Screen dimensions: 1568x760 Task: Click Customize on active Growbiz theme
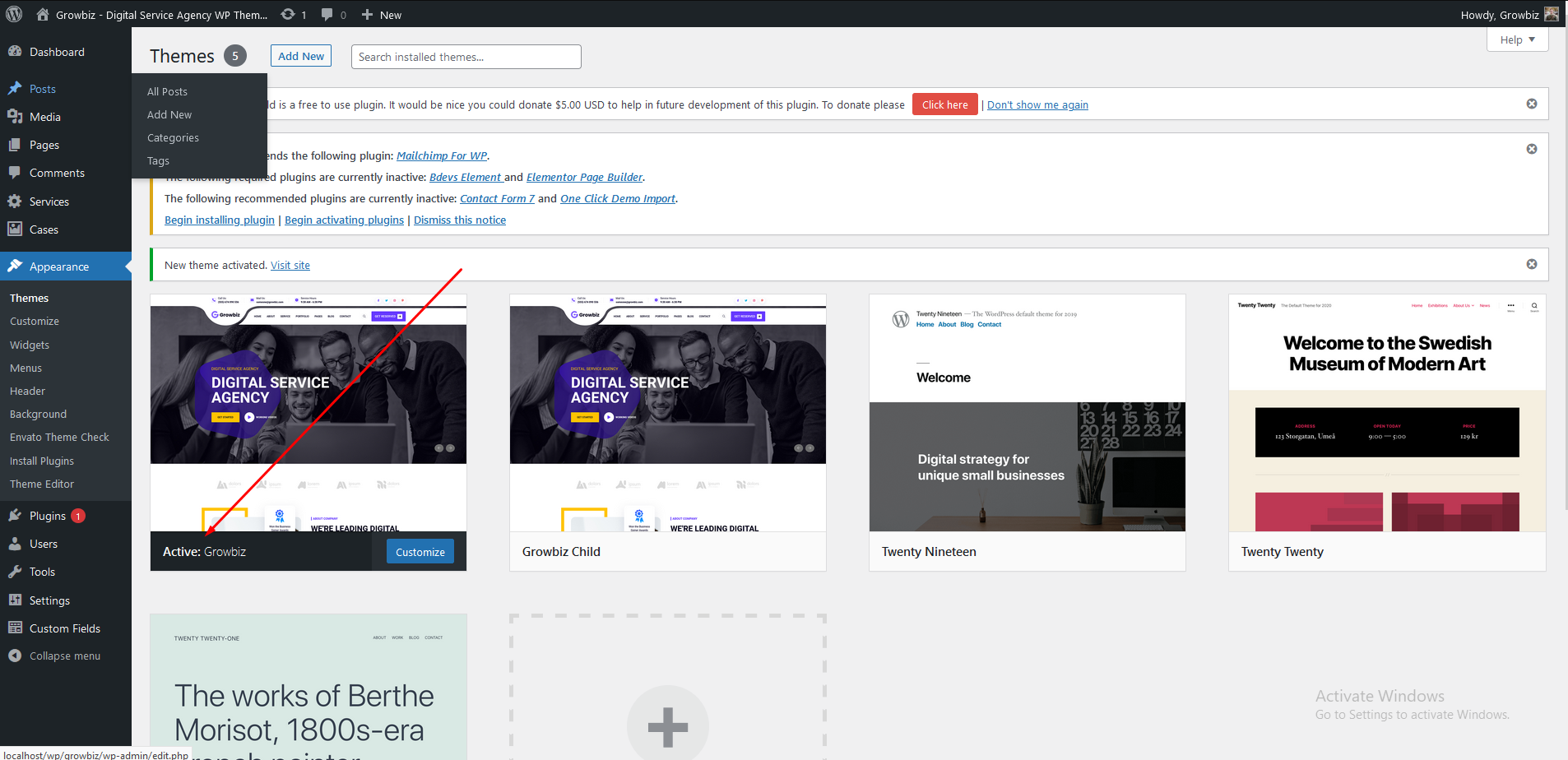click(x=420, y=552)
